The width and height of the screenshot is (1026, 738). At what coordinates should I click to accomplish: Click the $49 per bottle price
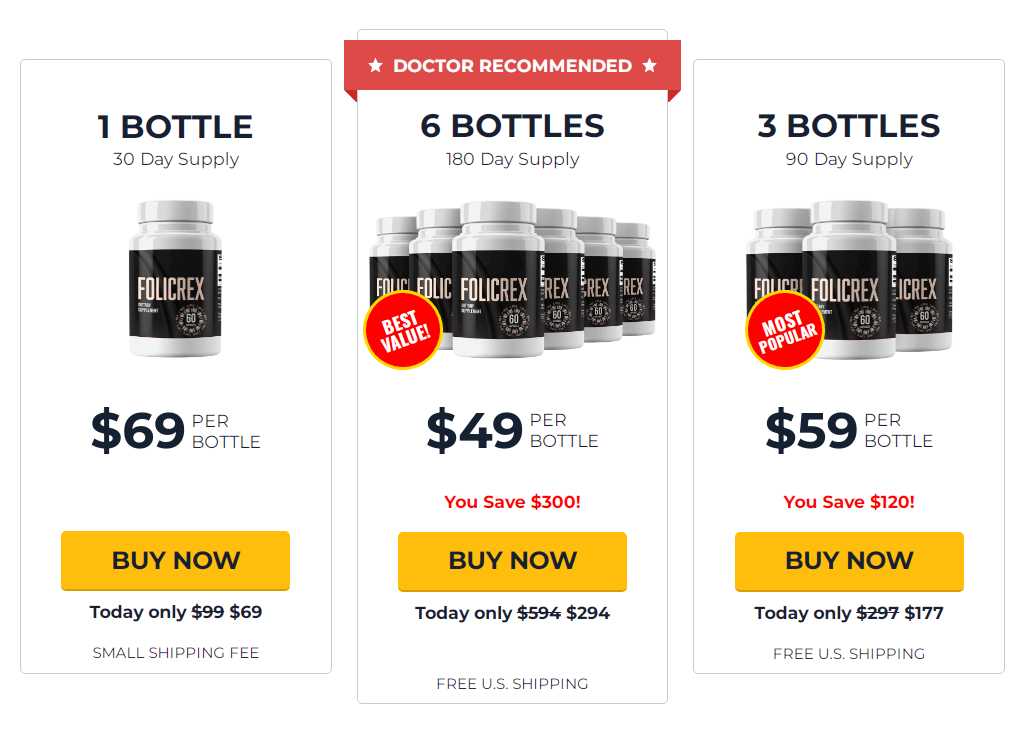pyautogui.click(x=512, y=430)
